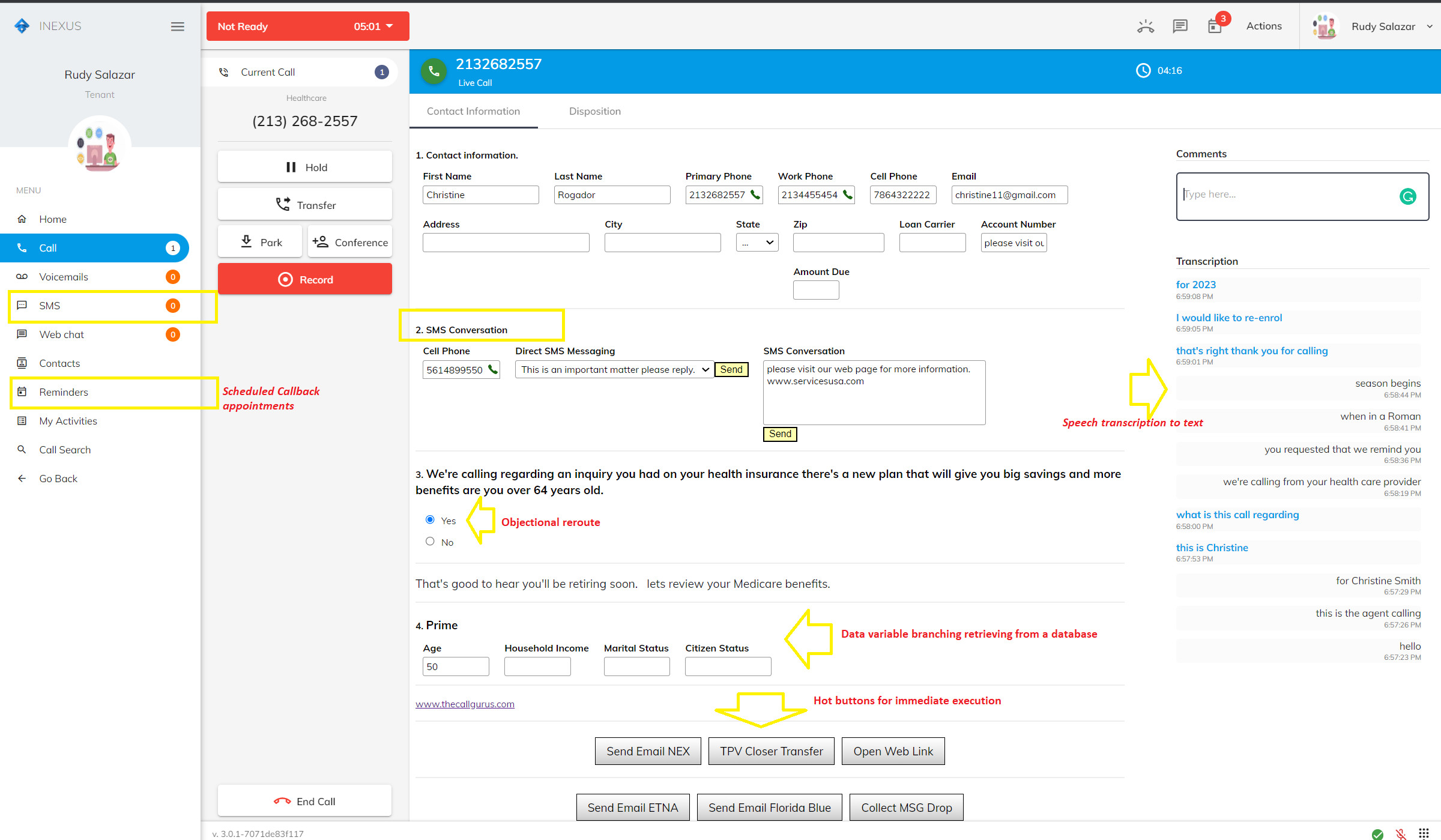Click the TPV Closer Transfer button
The height and width of the screenshot is (840, 1441).
pyautogui.click(x=771, y=751)
